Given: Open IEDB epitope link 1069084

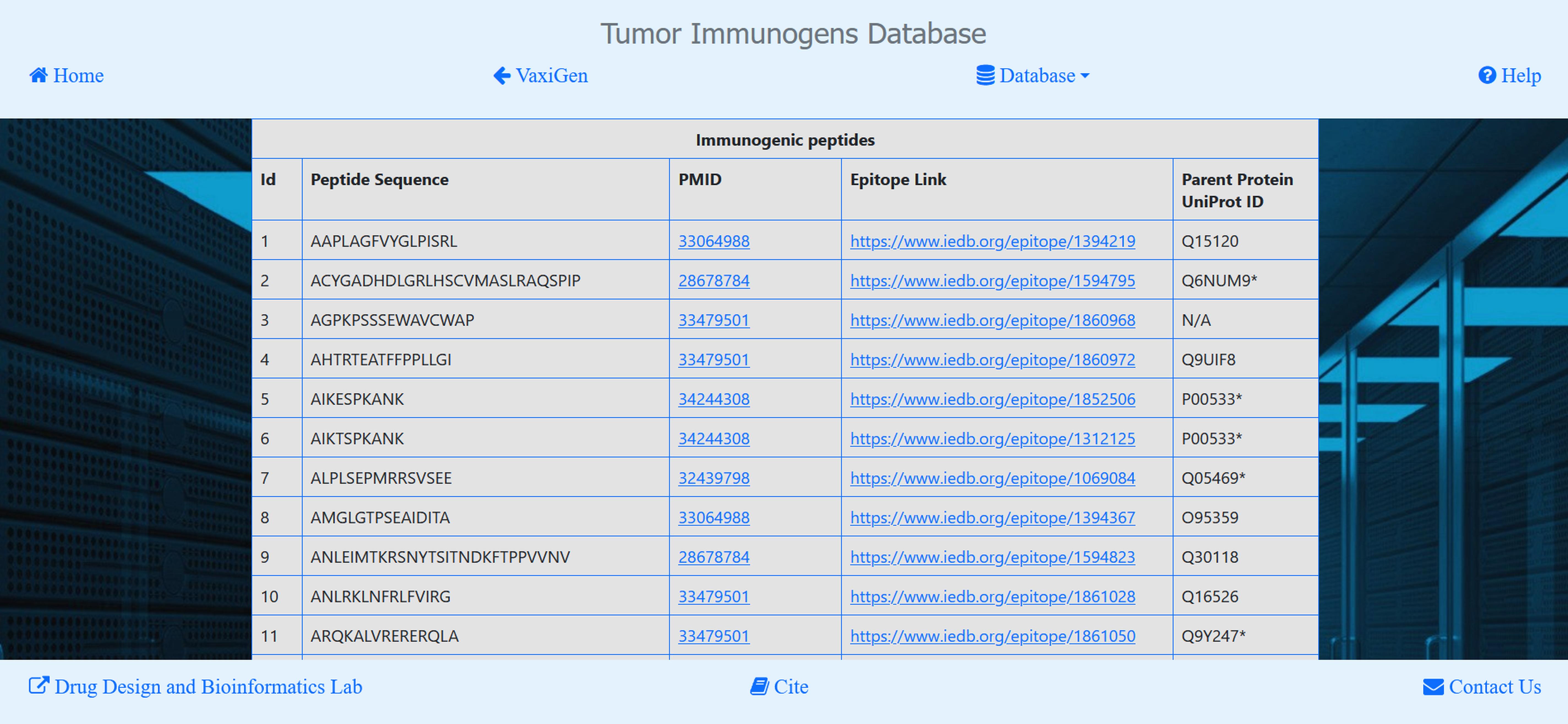Looking at the screenshot, I should 992,478.
